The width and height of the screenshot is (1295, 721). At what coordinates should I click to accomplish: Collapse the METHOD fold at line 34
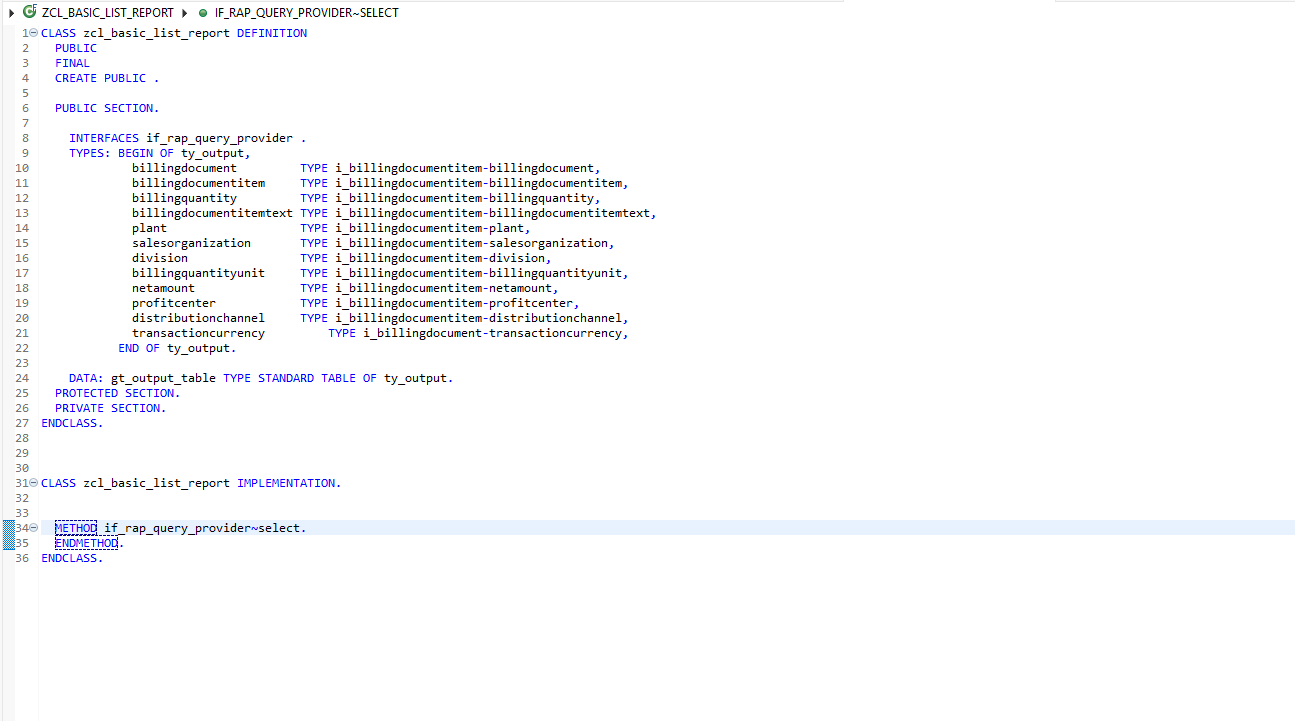34,528
